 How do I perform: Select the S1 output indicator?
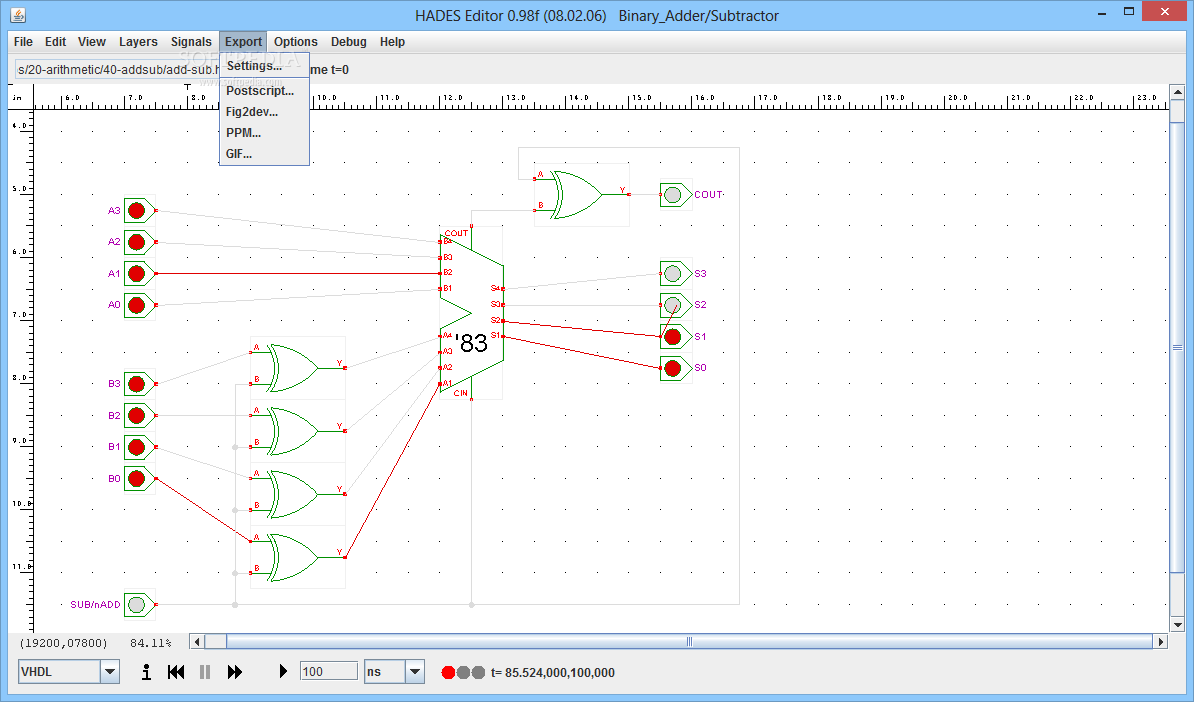(x=672, y=337)
